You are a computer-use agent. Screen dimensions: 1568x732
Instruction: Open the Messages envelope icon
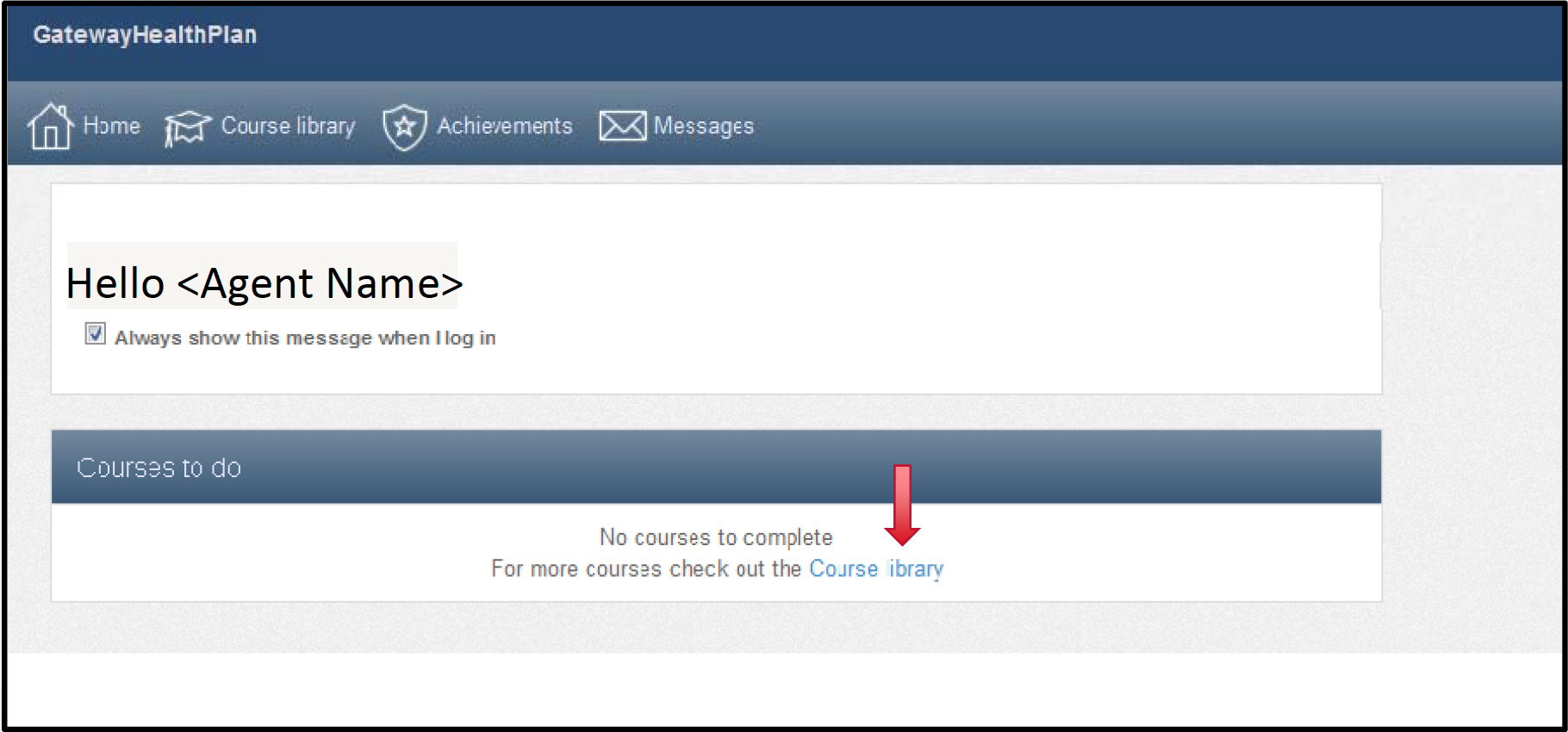[x=623, y=127]
